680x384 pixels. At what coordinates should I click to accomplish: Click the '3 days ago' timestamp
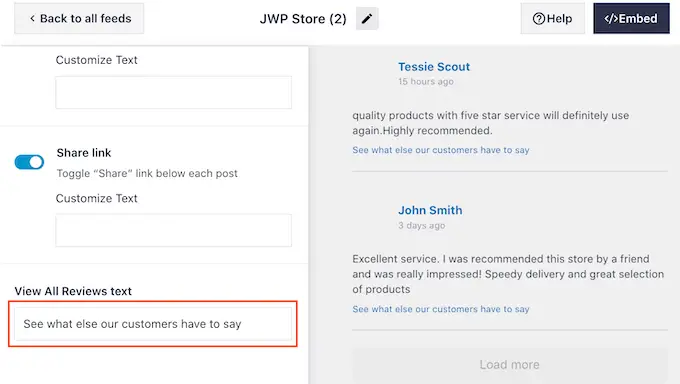422,226
